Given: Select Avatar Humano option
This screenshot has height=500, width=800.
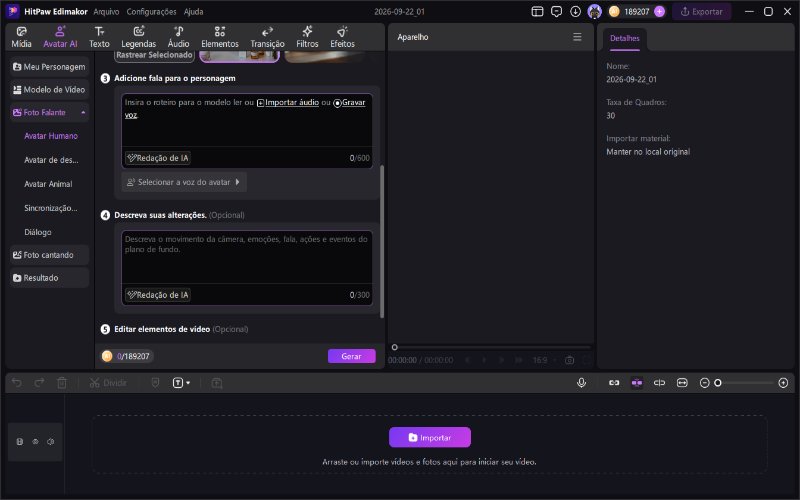Looking at the screenshot, I should (51, 136).
